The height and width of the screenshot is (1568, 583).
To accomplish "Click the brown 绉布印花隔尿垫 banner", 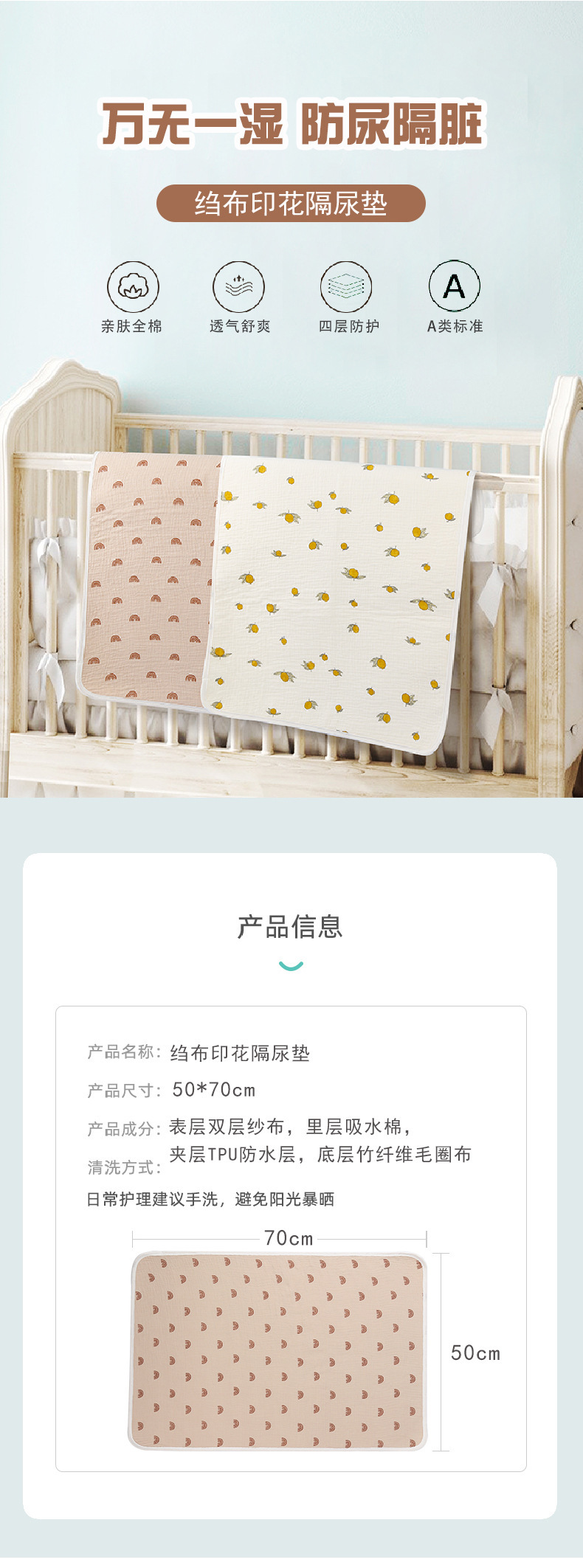I will (291, 204).
